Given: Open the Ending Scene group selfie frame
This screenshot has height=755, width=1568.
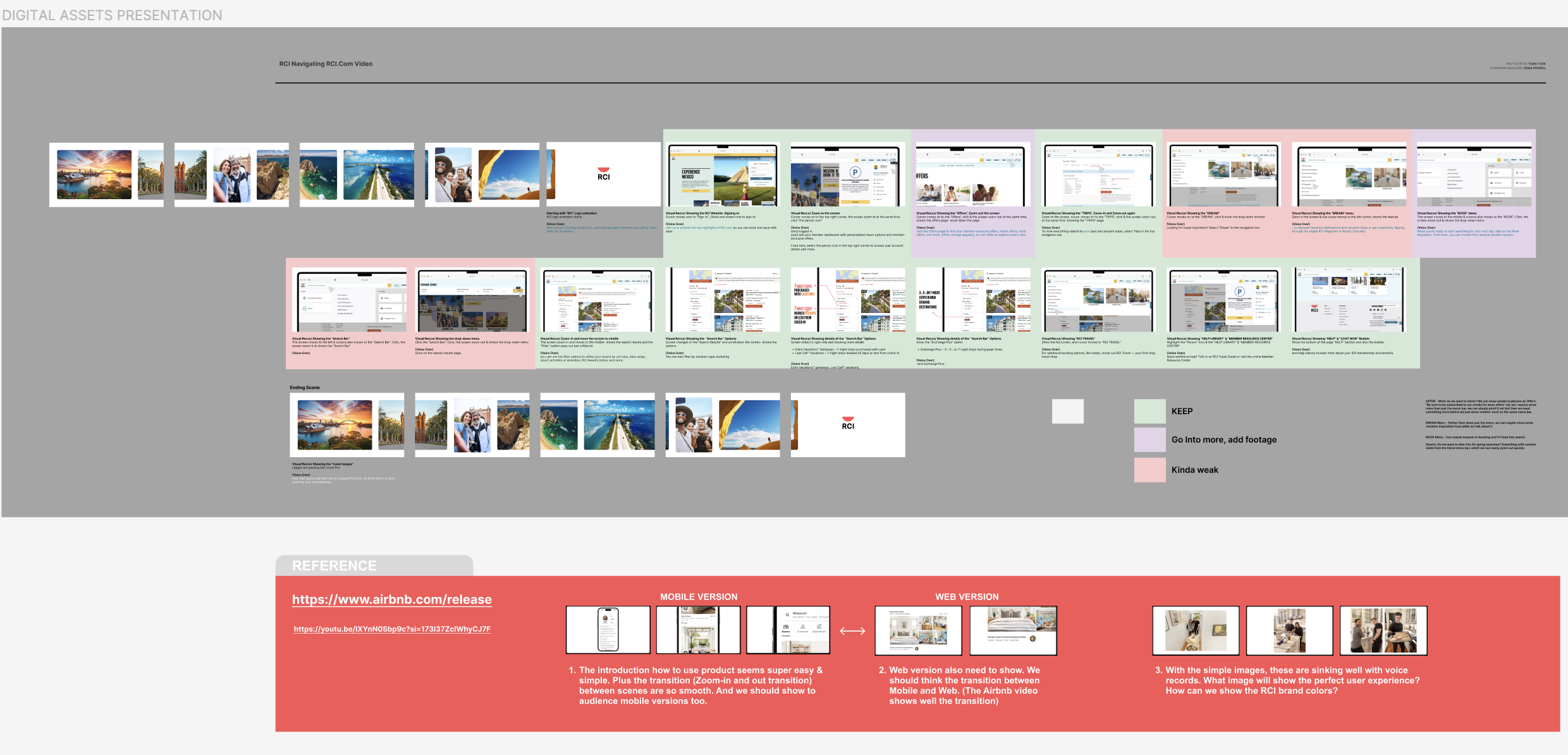Looking at the screenshot, I should coord(723,425).
